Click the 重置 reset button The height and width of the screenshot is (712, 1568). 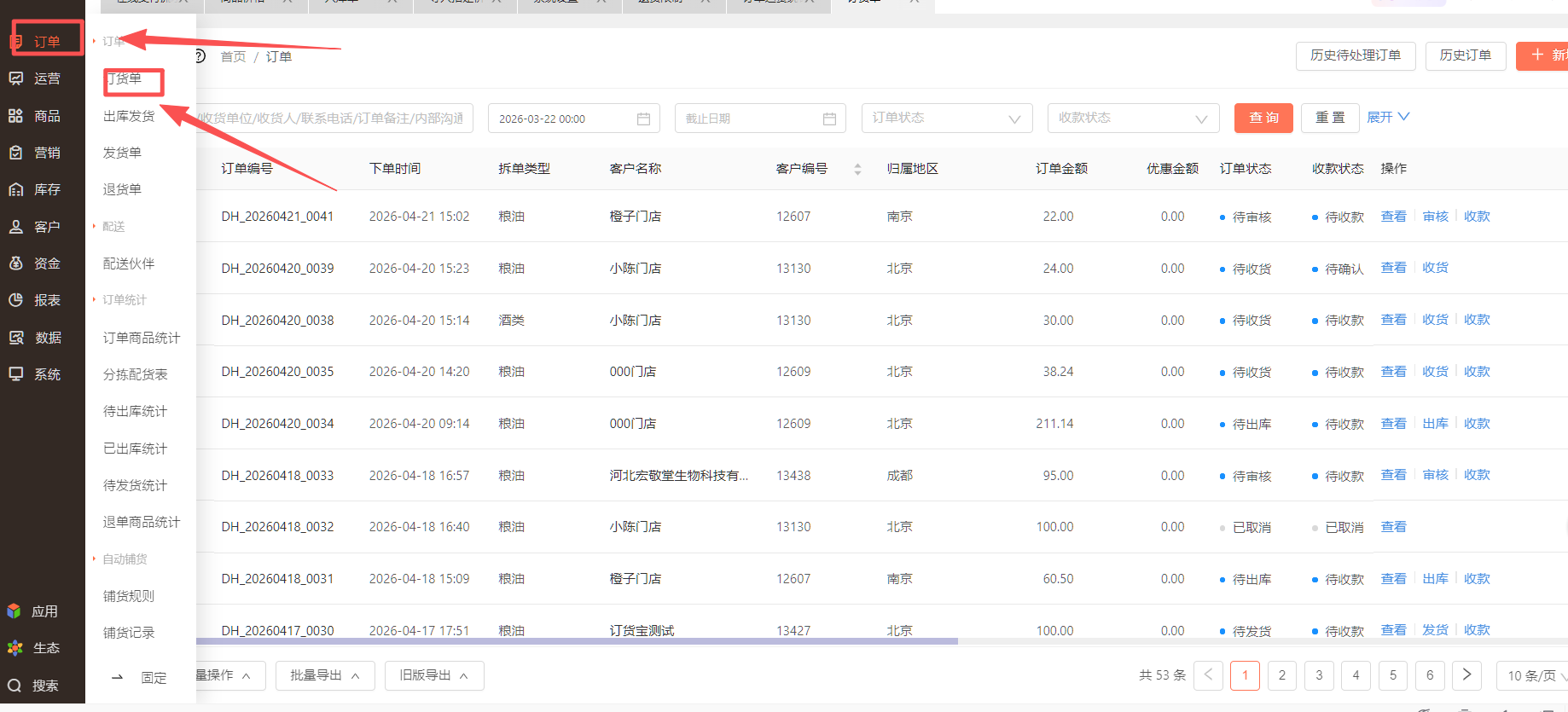[1330, 118]
